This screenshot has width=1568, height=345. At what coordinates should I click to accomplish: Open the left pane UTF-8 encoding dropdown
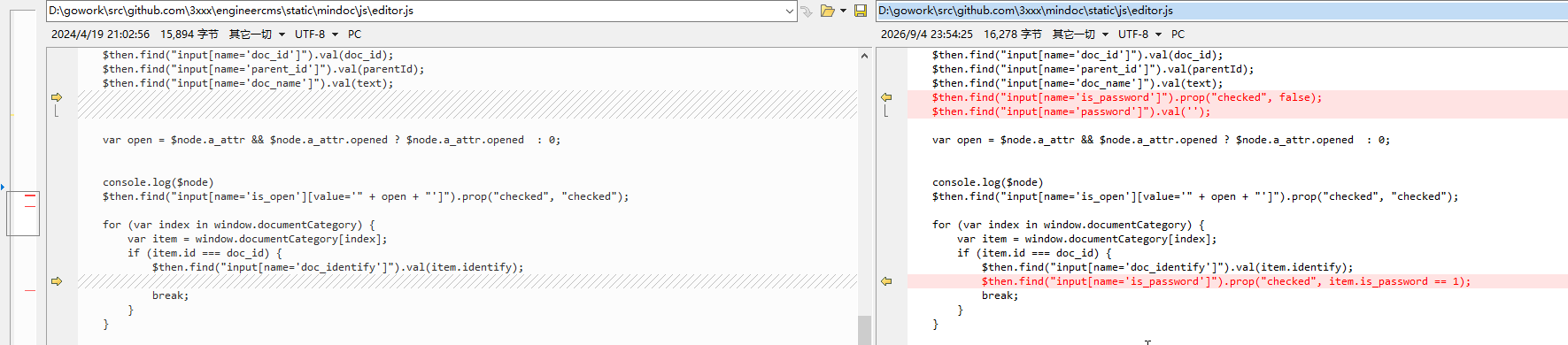316,34
